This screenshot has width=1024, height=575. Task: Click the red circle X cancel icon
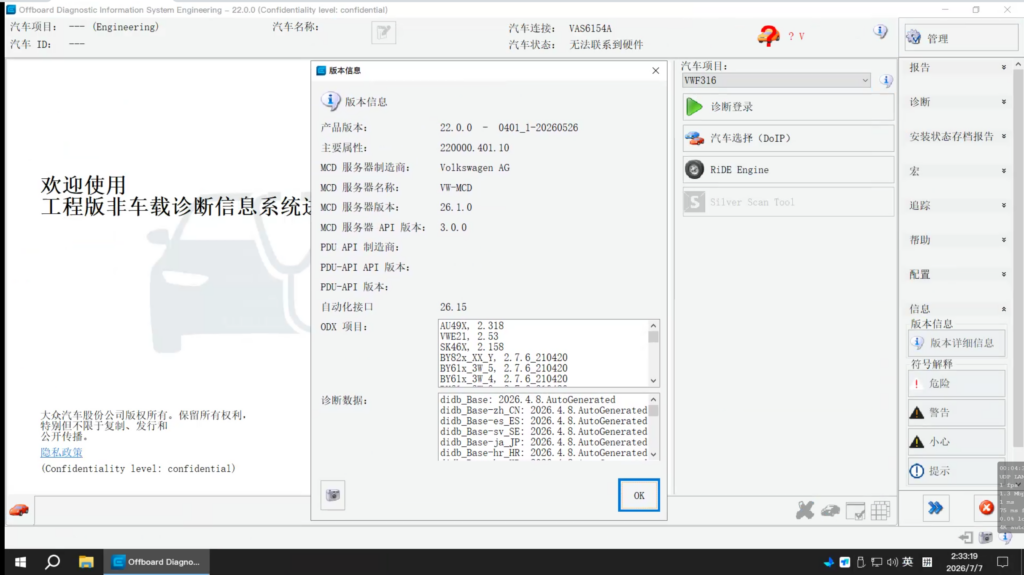coord(986,508)
